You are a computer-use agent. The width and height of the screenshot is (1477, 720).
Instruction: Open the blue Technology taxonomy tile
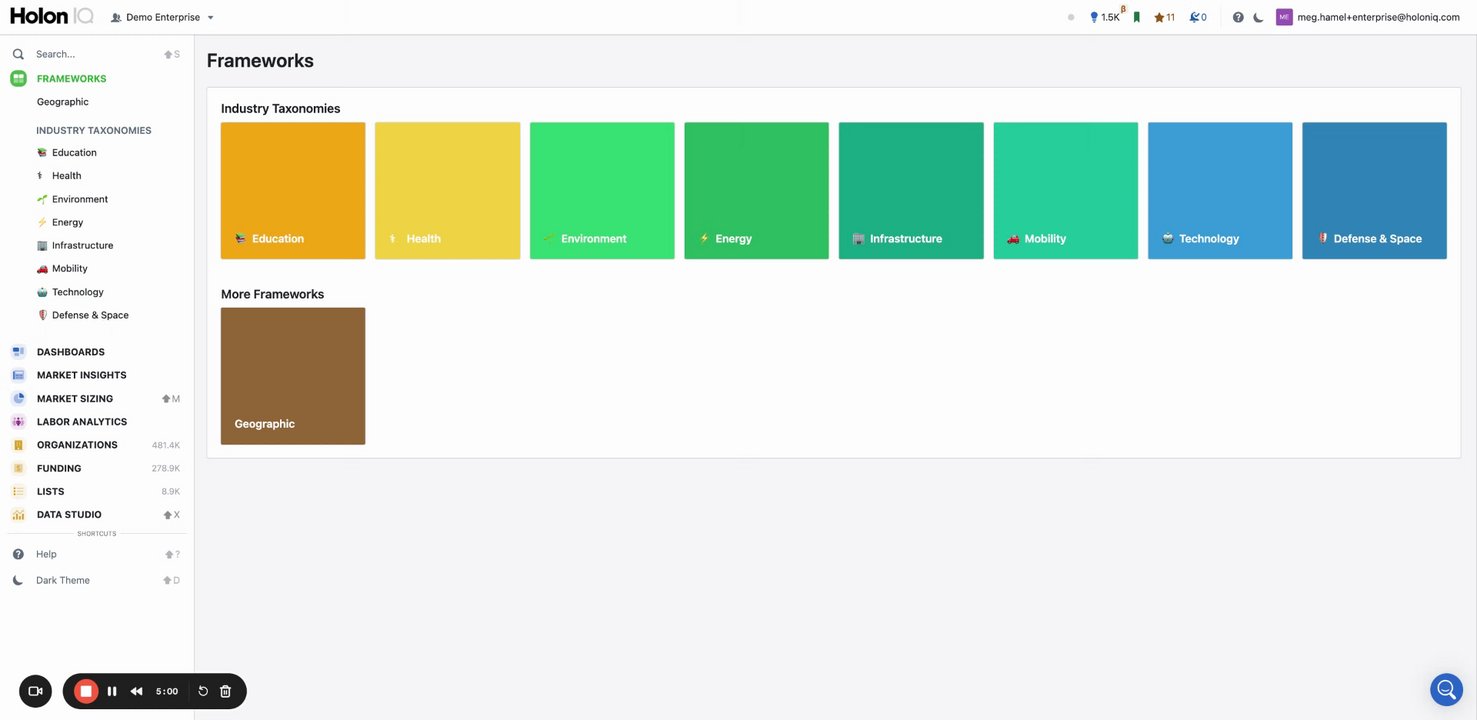[x=1220, y=191]
